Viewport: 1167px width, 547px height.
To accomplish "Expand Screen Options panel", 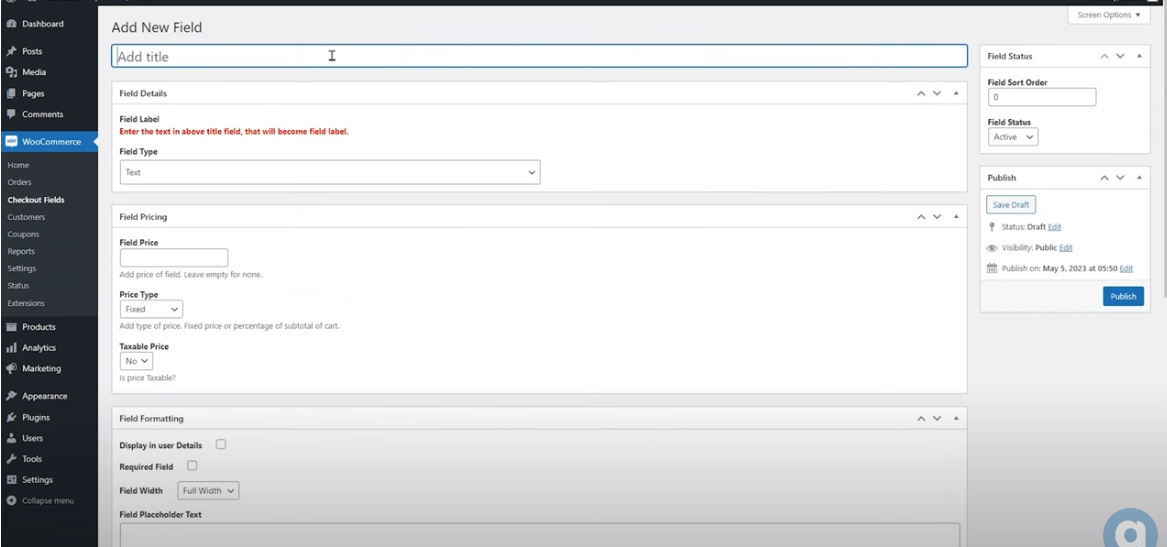I will coord(1108,15).
